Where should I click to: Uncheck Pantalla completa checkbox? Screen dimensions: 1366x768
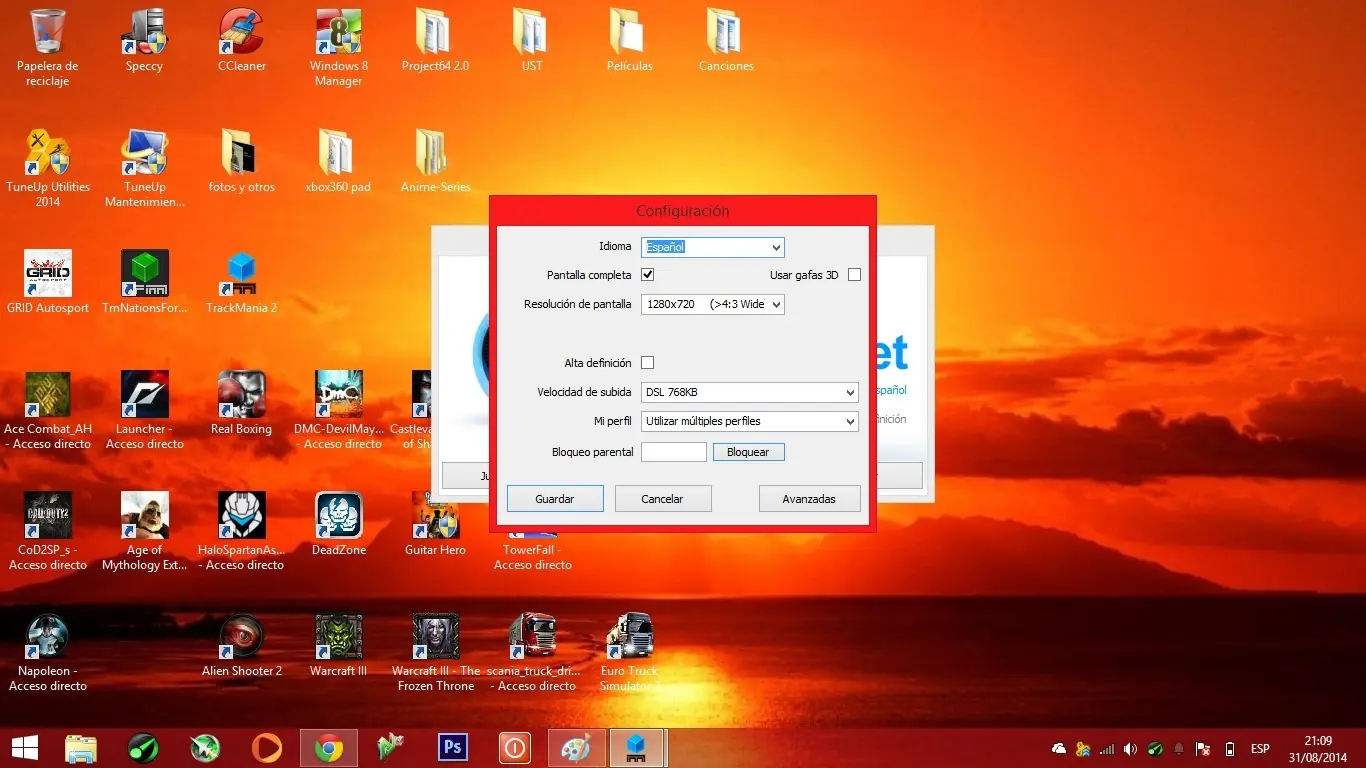647,274
